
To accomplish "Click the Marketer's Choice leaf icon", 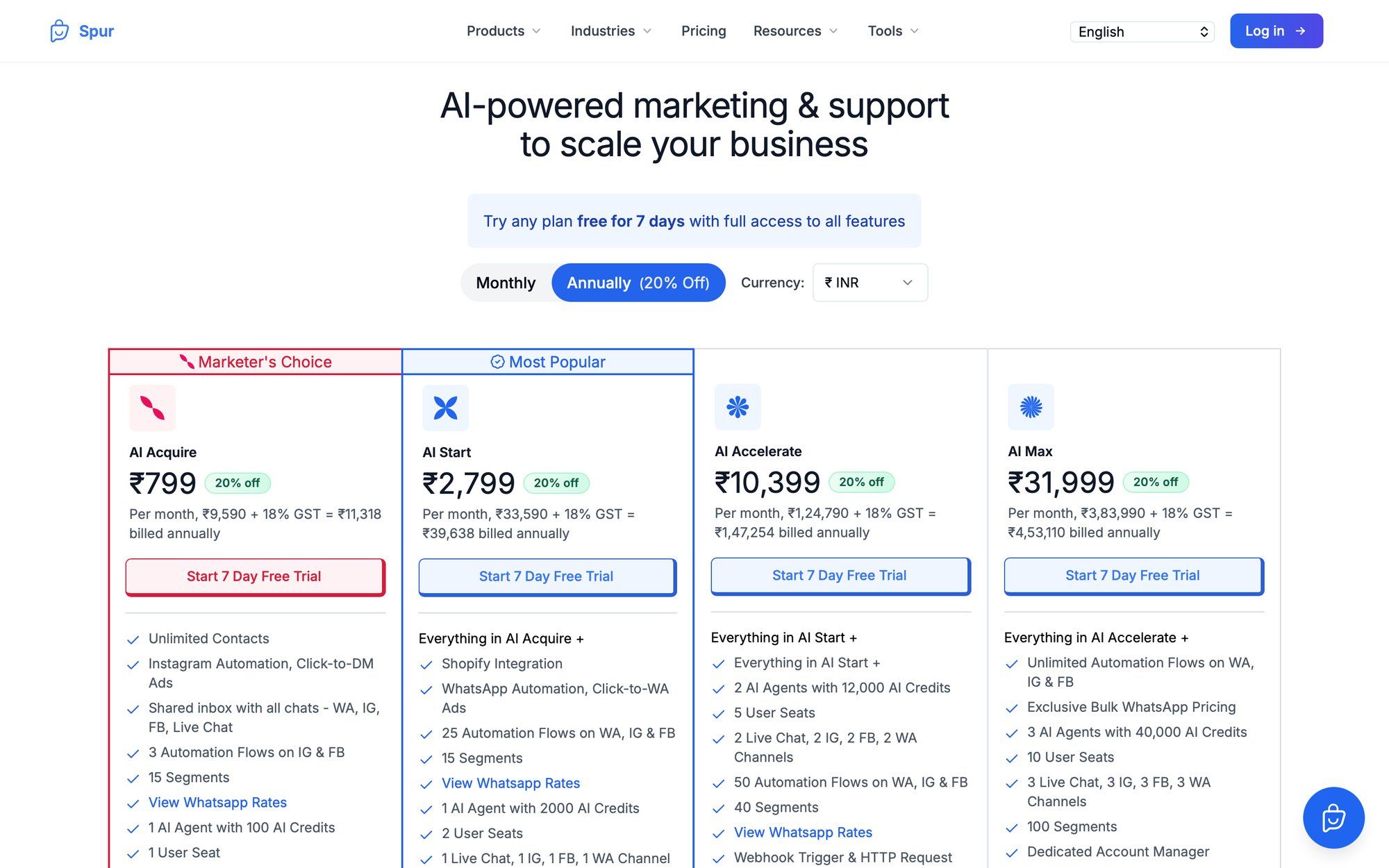I will click(x=187, y=362).
